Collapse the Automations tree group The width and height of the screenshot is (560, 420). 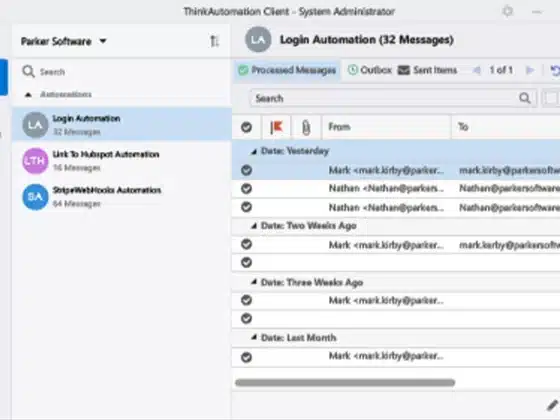click(x=28, y=95)
